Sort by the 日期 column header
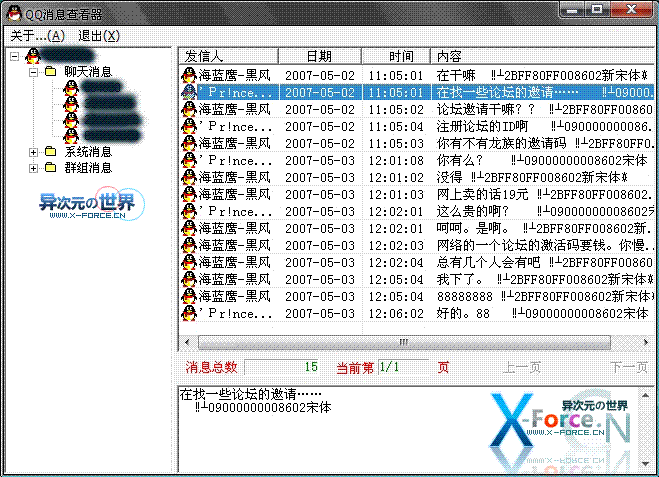The width and height of the screenshot is (659, 477). (319, 56)
